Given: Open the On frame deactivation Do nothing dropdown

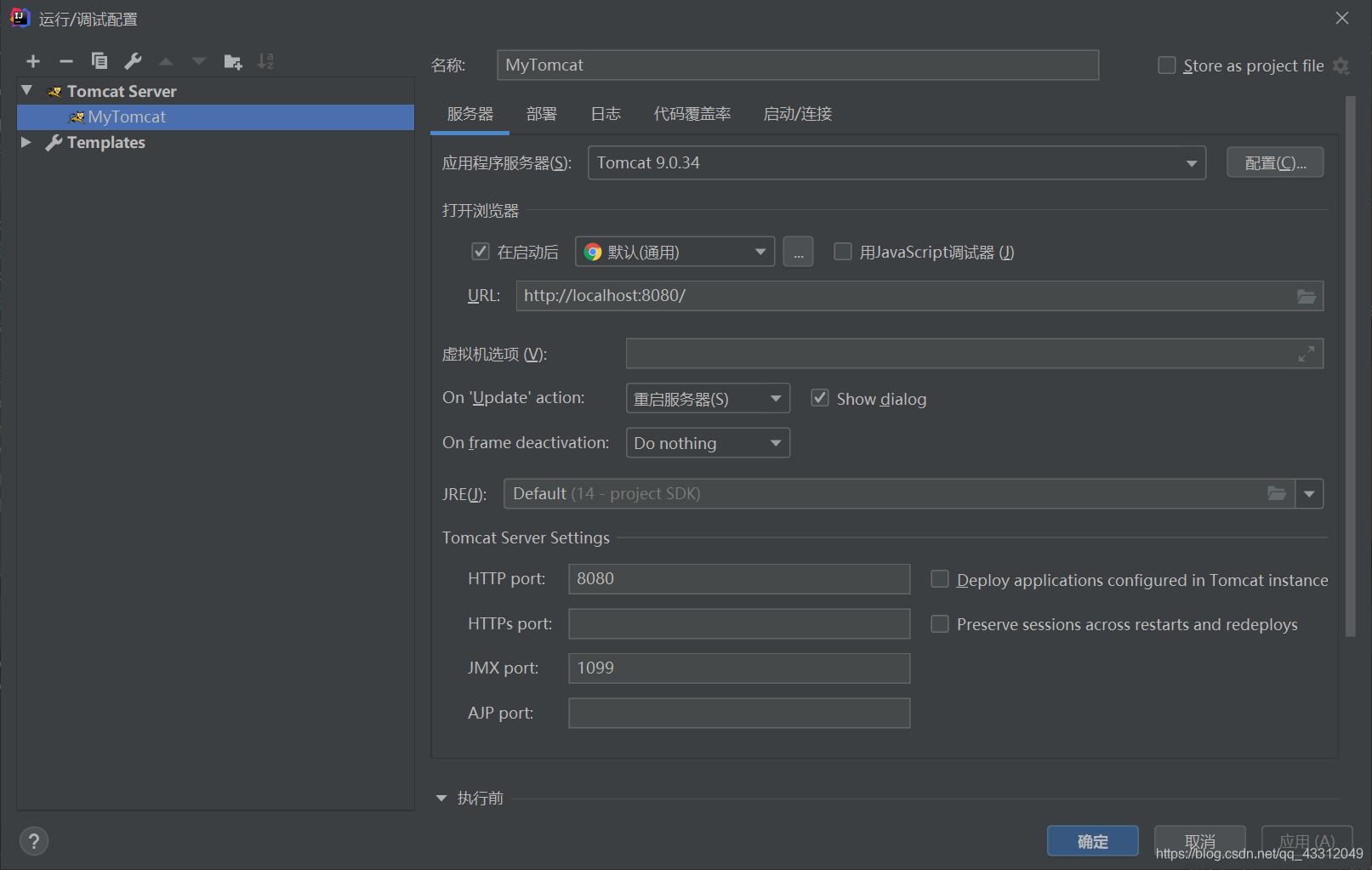Looking at the screenshot, I should [708, 443].
